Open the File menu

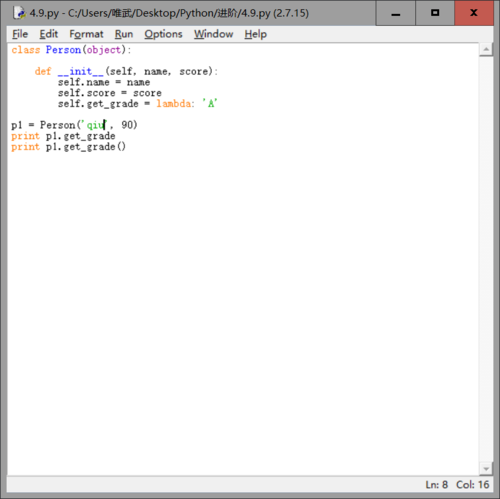pos(20,34)
